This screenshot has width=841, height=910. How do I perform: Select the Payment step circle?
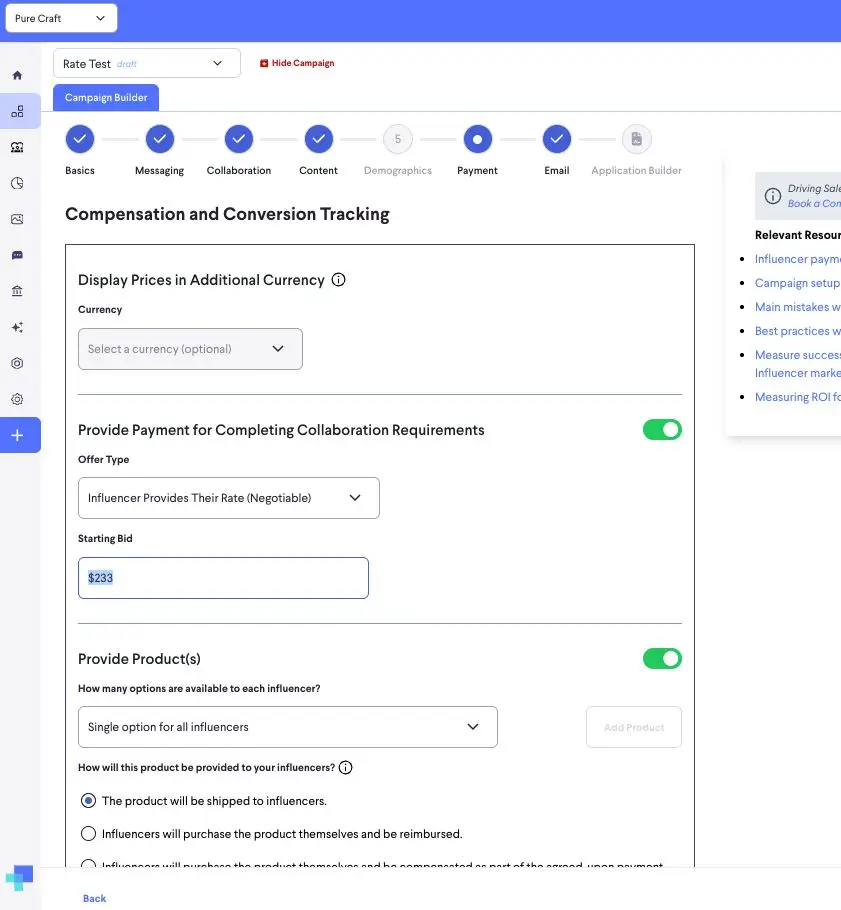pos(478,139)
